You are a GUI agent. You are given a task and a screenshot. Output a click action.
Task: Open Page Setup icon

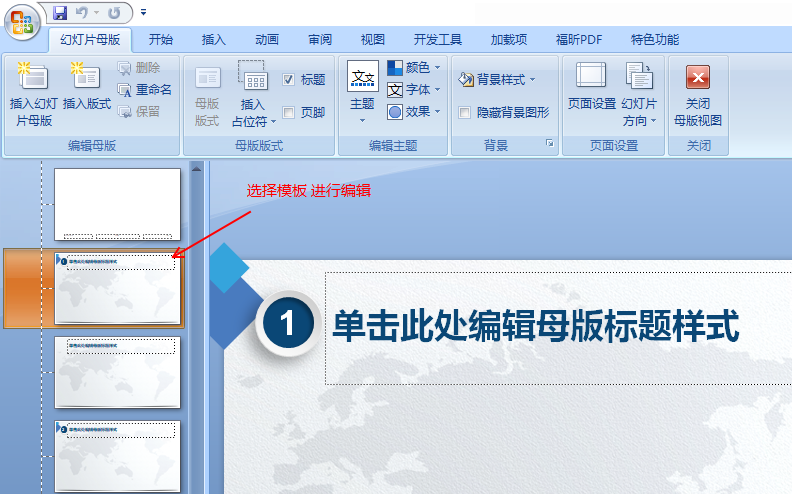[x=591, y=77]
